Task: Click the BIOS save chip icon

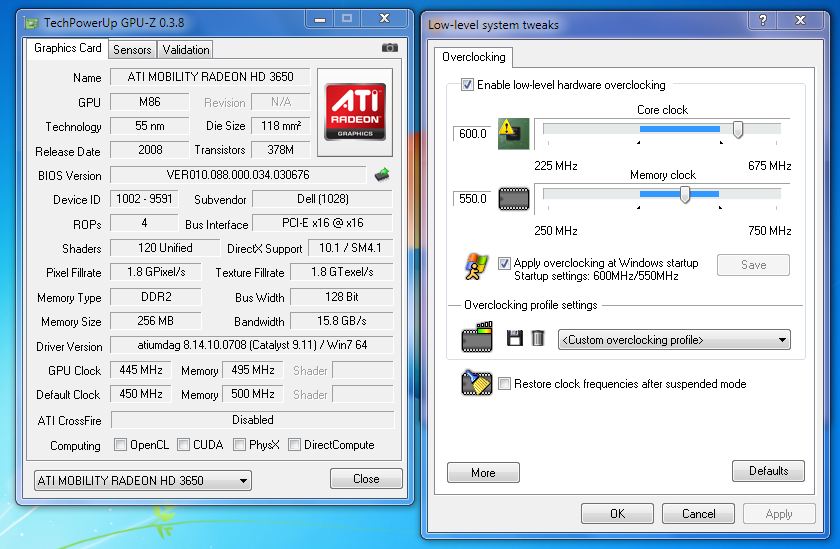Action: tap(381, 174)
